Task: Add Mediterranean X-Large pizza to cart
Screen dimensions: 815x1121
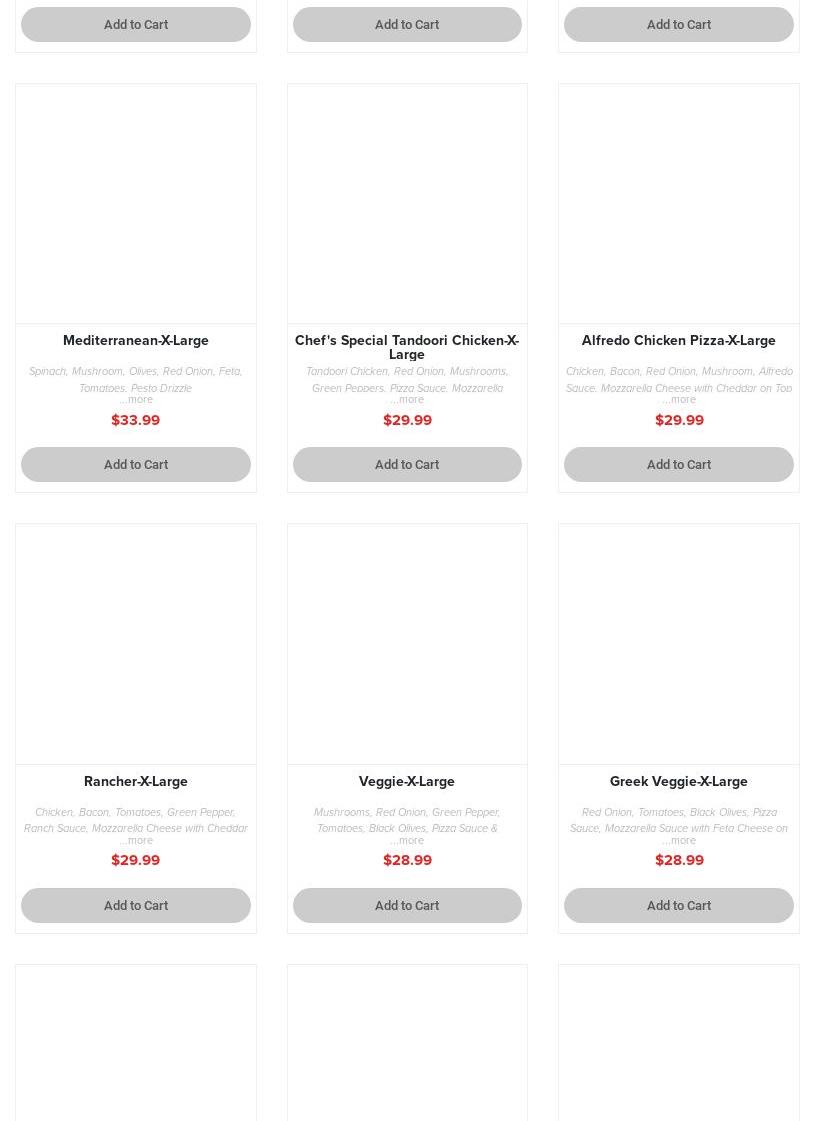Action: pos(135,464)
